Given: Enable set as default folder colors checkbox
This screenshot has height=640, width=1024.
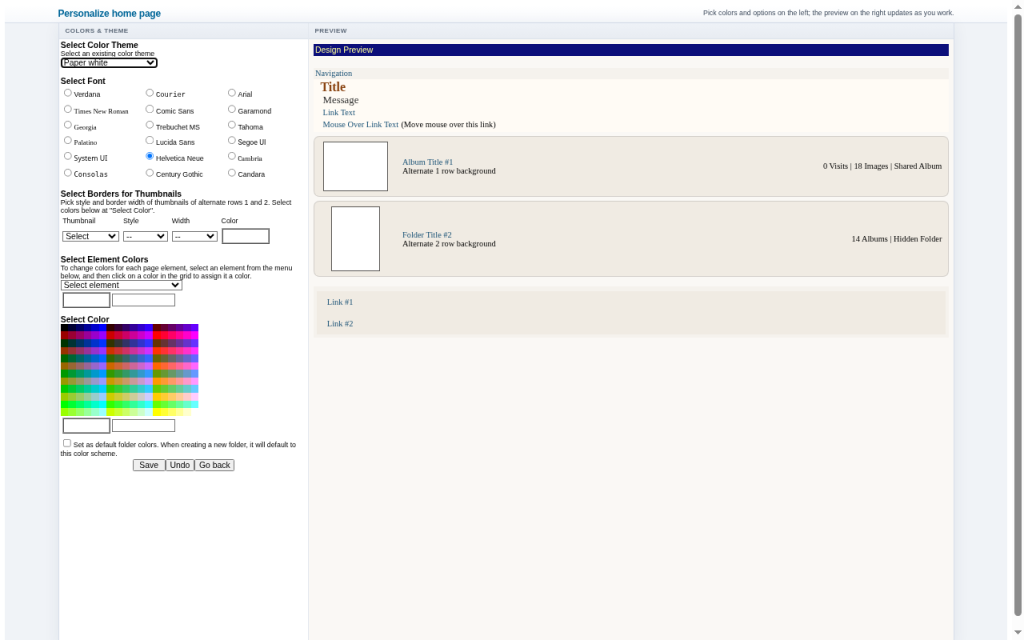Looking at the screenshot, I should click(x=67, y=443).
